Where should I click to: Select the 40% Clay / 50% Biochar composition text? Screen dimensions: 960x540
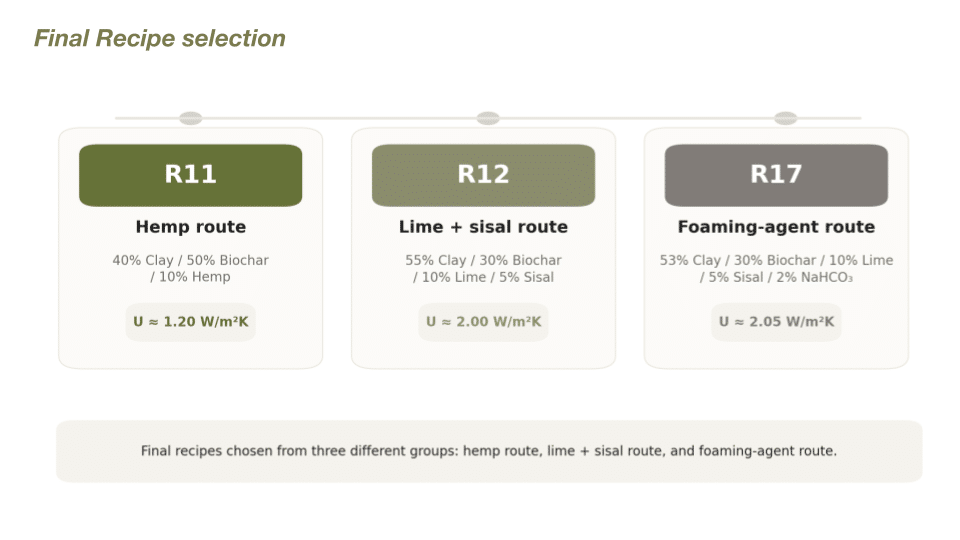click(x=190, y=260)
